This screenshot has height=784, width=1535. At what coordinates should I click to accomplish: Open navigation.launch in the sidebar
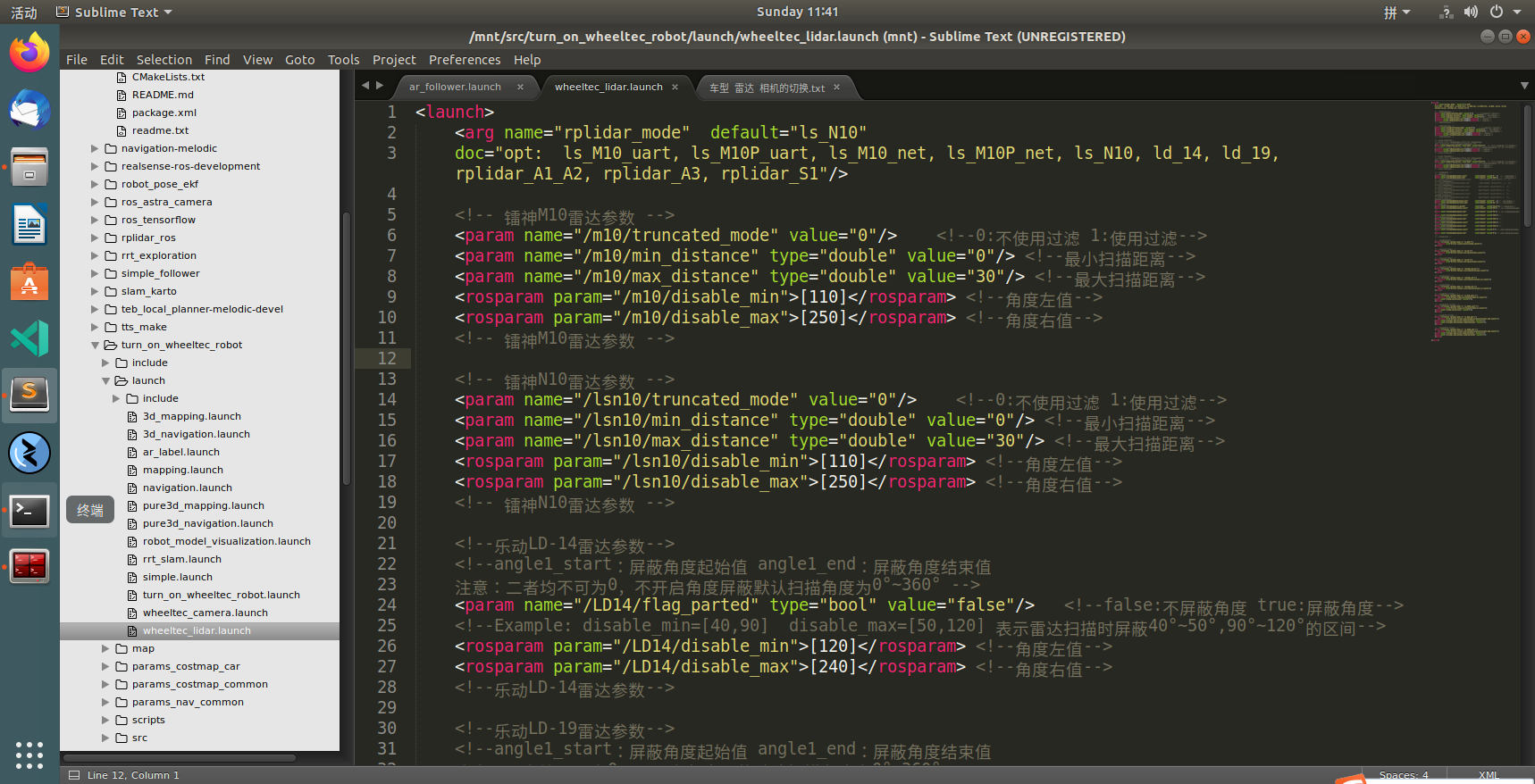coord(188,488)
